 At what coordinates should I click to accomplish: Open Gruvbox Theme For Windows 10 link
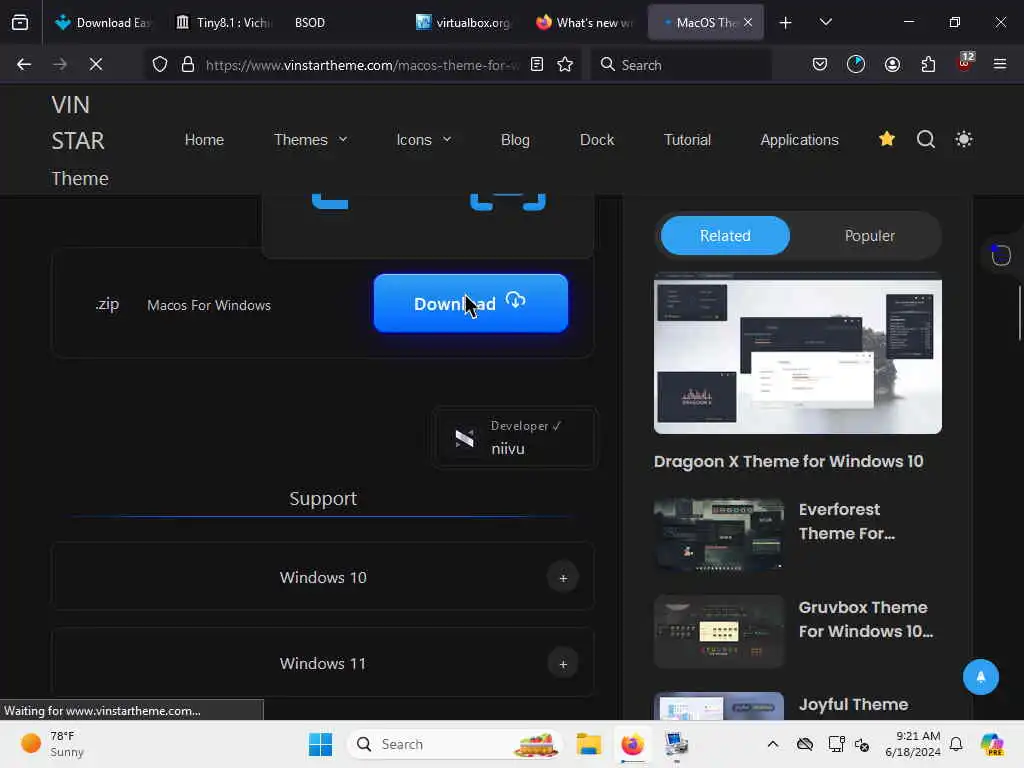pos(865,619)
